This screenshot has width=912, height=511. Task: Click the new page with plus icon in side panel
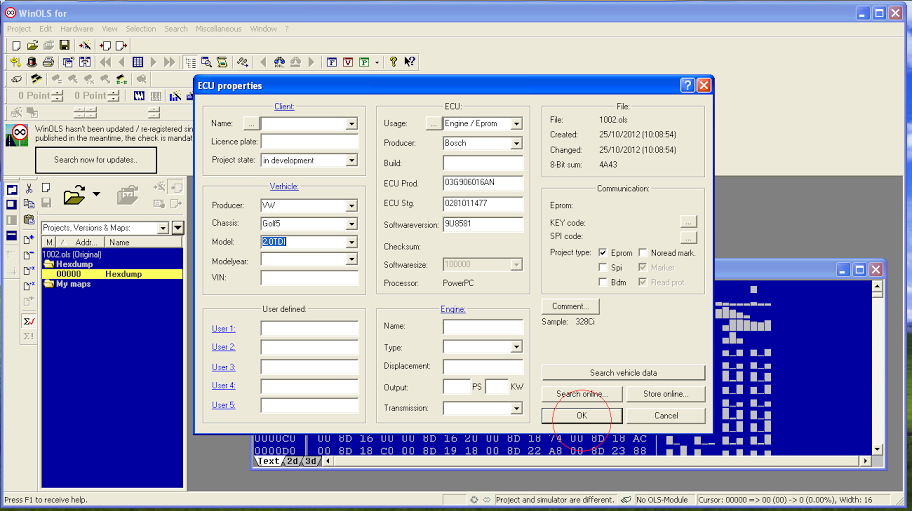coord(29,239)
